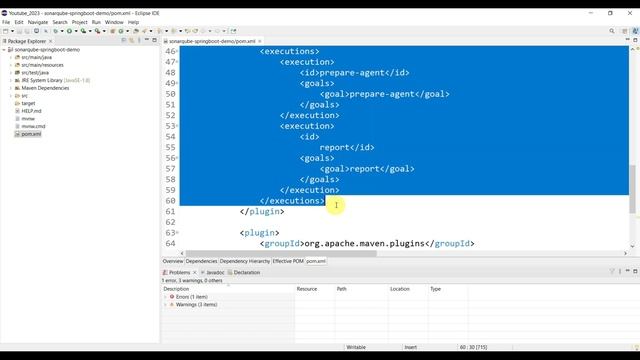Open the Search menu
This screenshot has width=640, height=360.
pos(60,22)
